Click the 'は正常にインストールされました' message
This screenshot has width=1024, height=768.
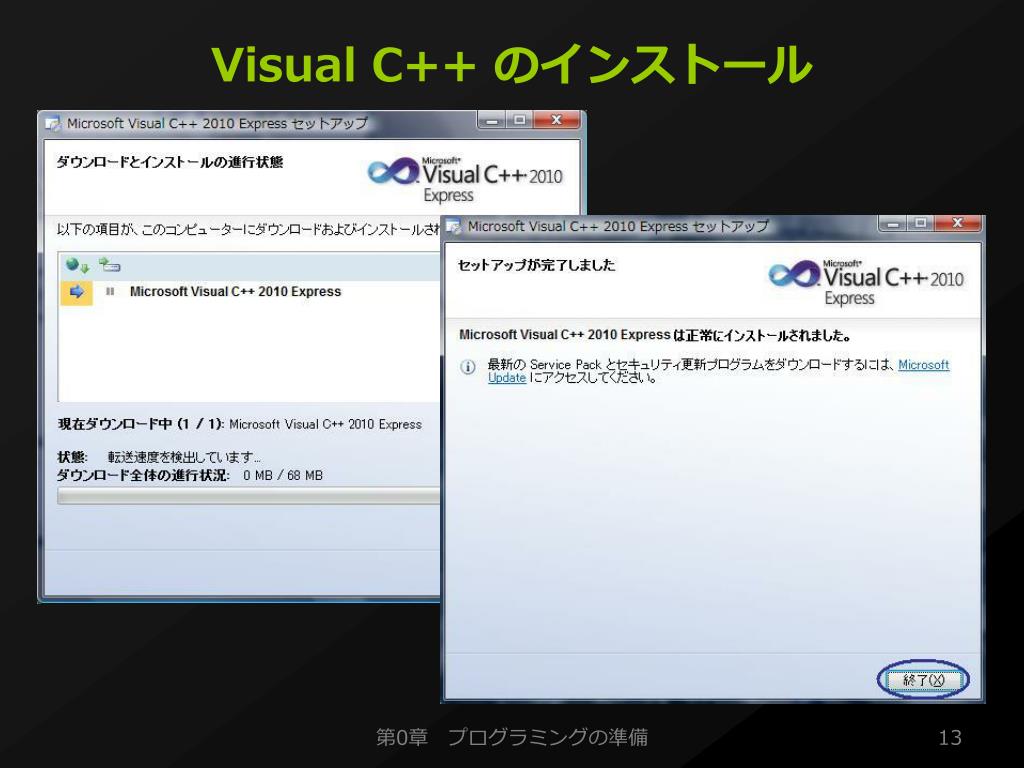coord(761,336)
